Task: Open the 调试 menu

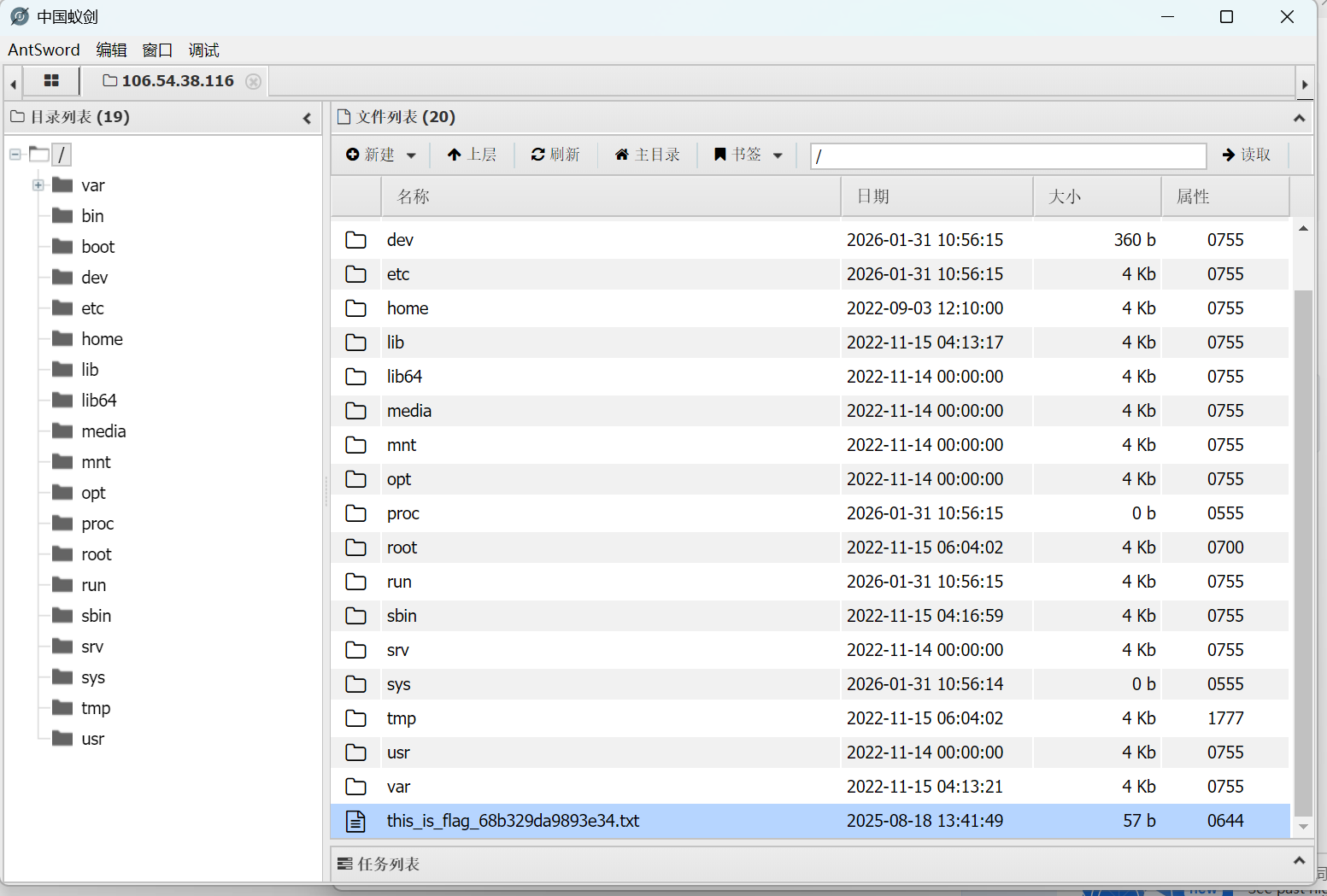Action: point(203,50)
